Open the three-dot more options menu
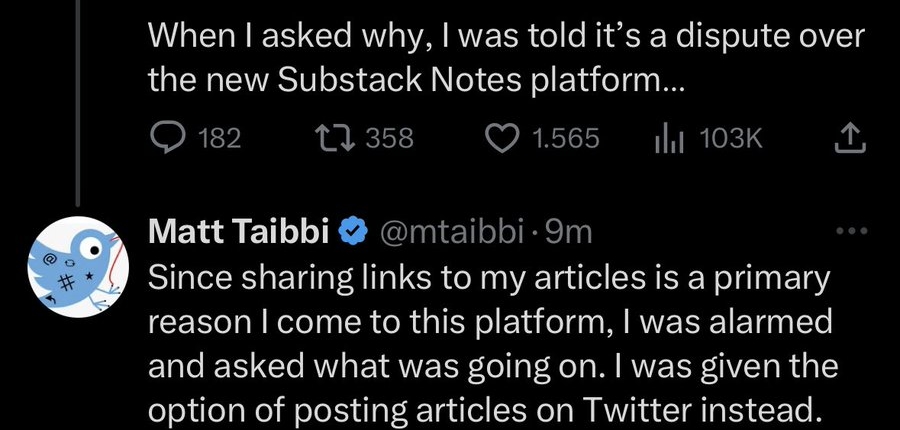This screenshot has height=430, width=900. tap(852, 231)
